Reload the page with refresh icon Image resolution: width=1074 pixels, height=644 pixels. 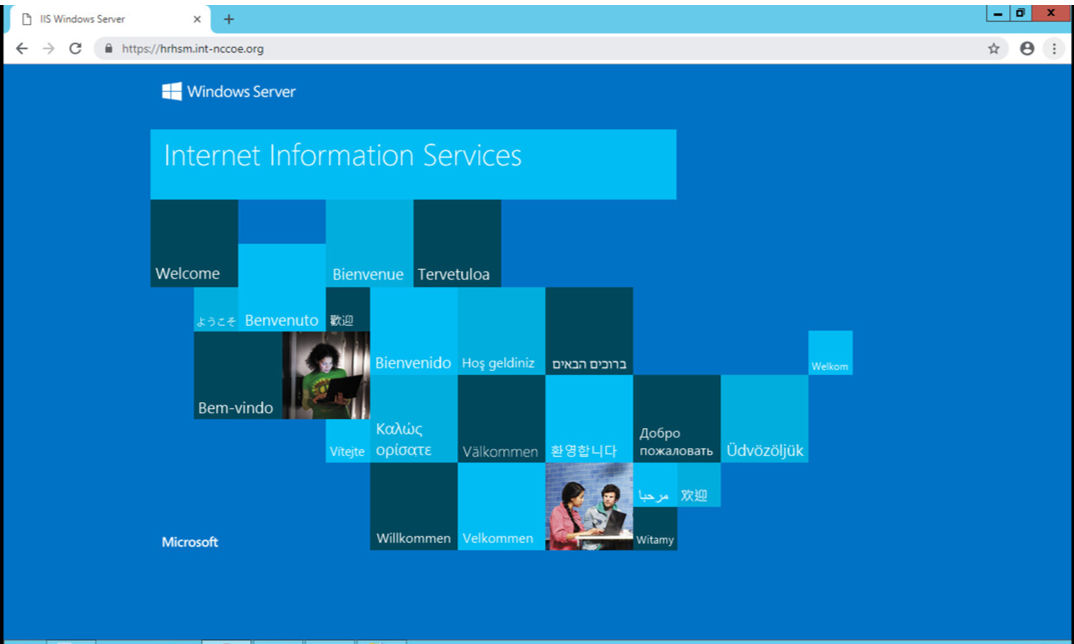(75, 48)
